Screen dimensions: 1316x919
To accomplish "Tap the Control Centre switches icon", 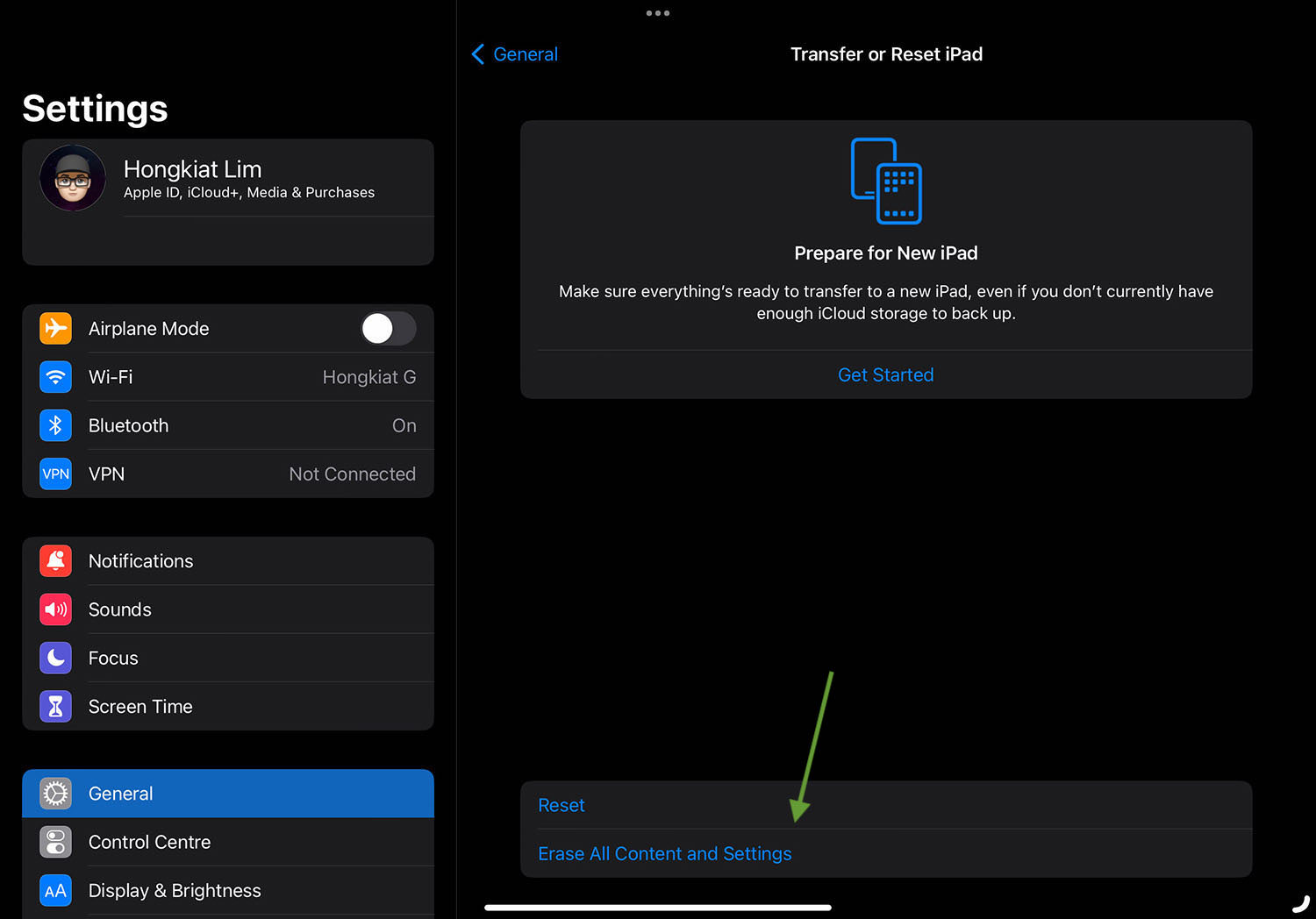I will click(55, 842).
